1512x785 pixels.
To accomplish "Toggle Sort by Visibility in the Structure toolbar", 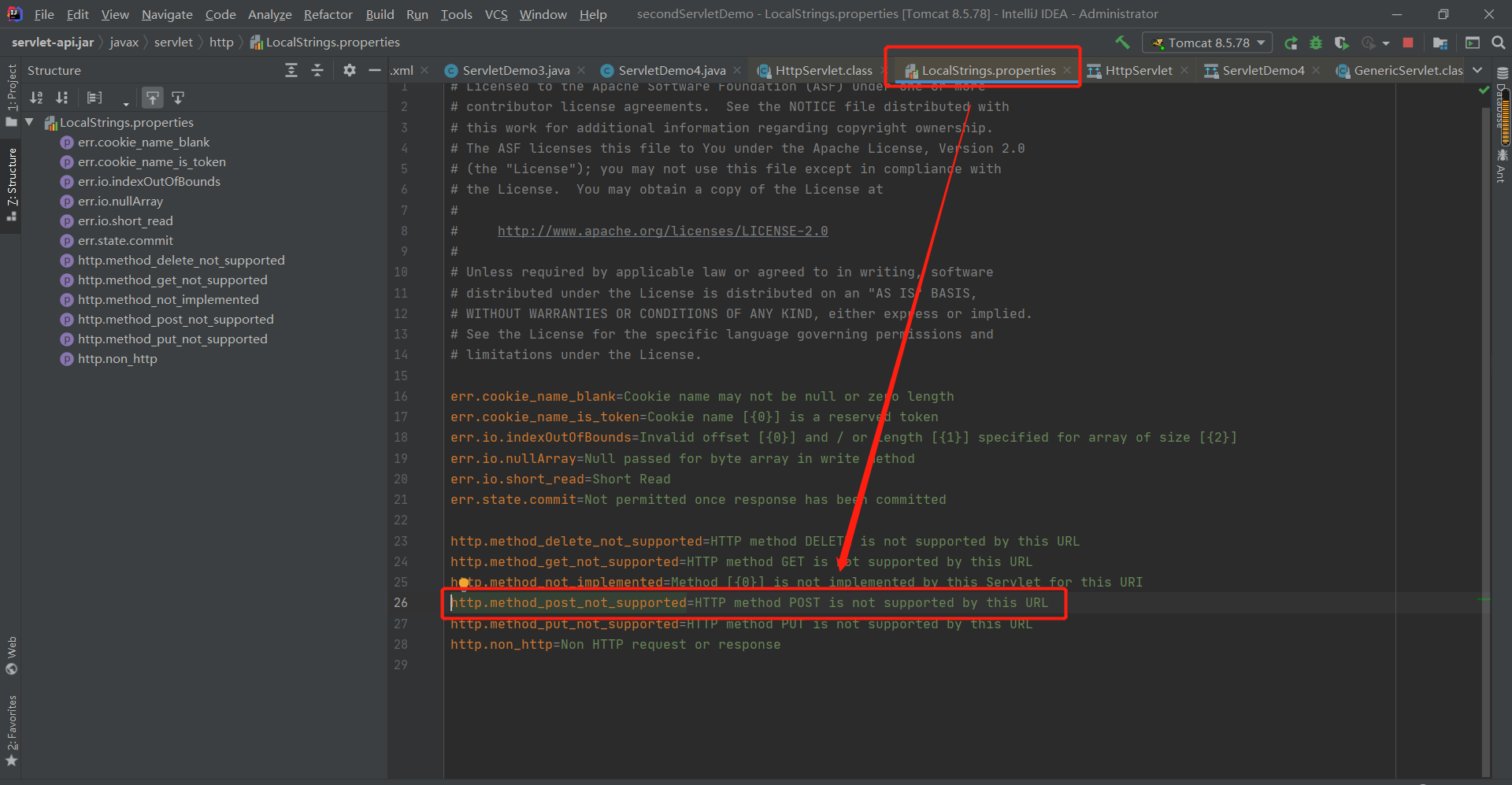I will pos(62,98).
